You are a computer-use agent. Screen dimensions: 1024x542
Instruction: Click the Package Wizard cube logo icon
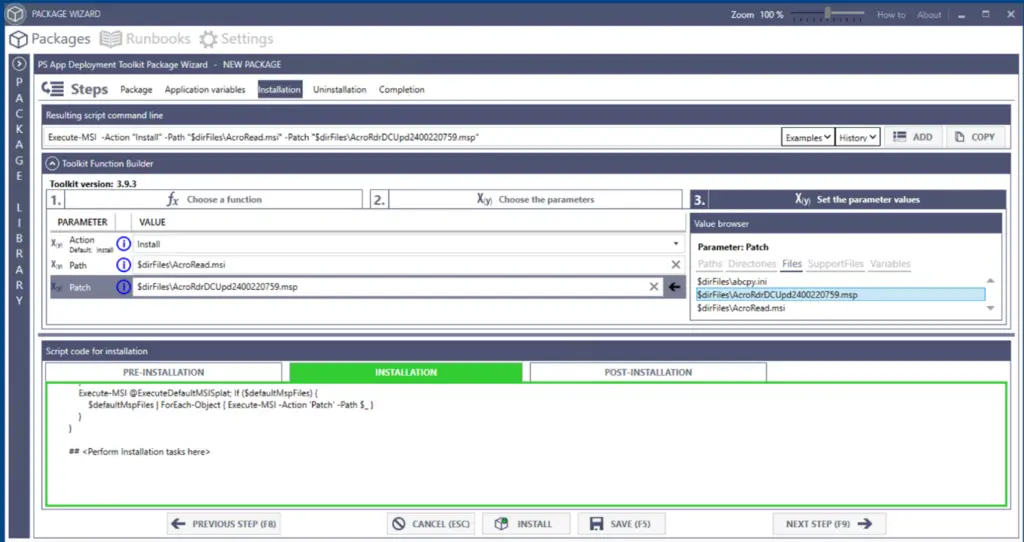tap(15, 14)
